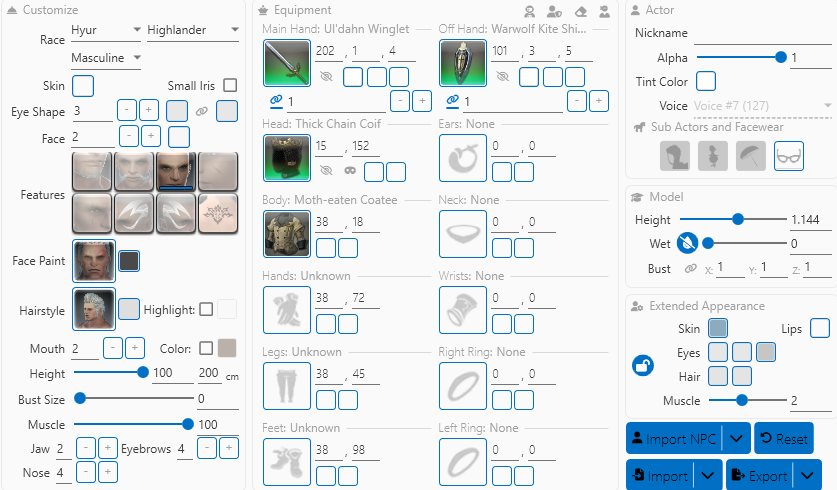Image resolution: width=837 pixels, height=490 pixels.
Task: Open the Thick Chain Coif head slot icon
Action: coord(287,158)
